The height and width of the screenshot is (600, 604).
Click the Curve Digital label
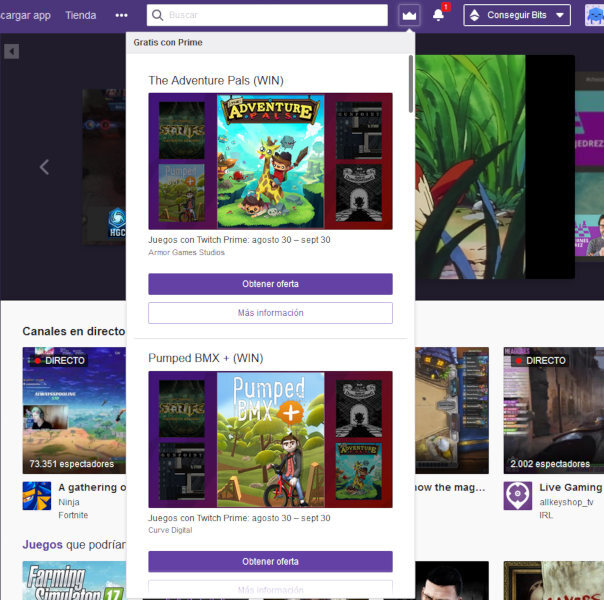tap(170, 530)
